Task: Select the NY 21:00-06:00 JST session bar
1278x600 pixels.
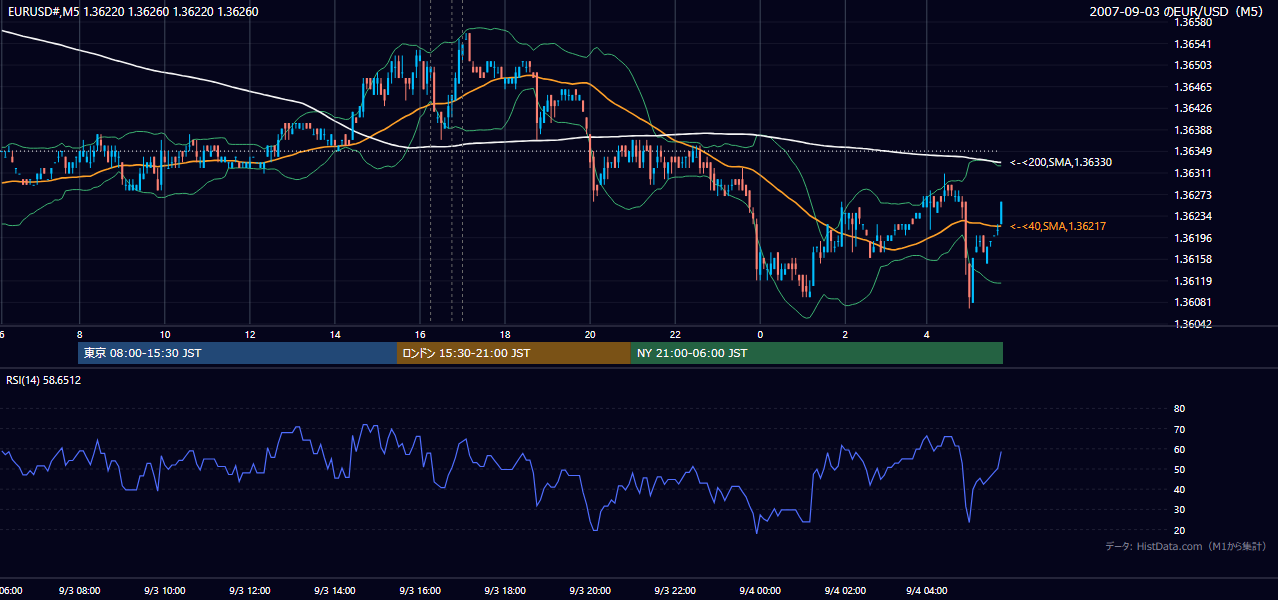Action: tap(817, 353)
